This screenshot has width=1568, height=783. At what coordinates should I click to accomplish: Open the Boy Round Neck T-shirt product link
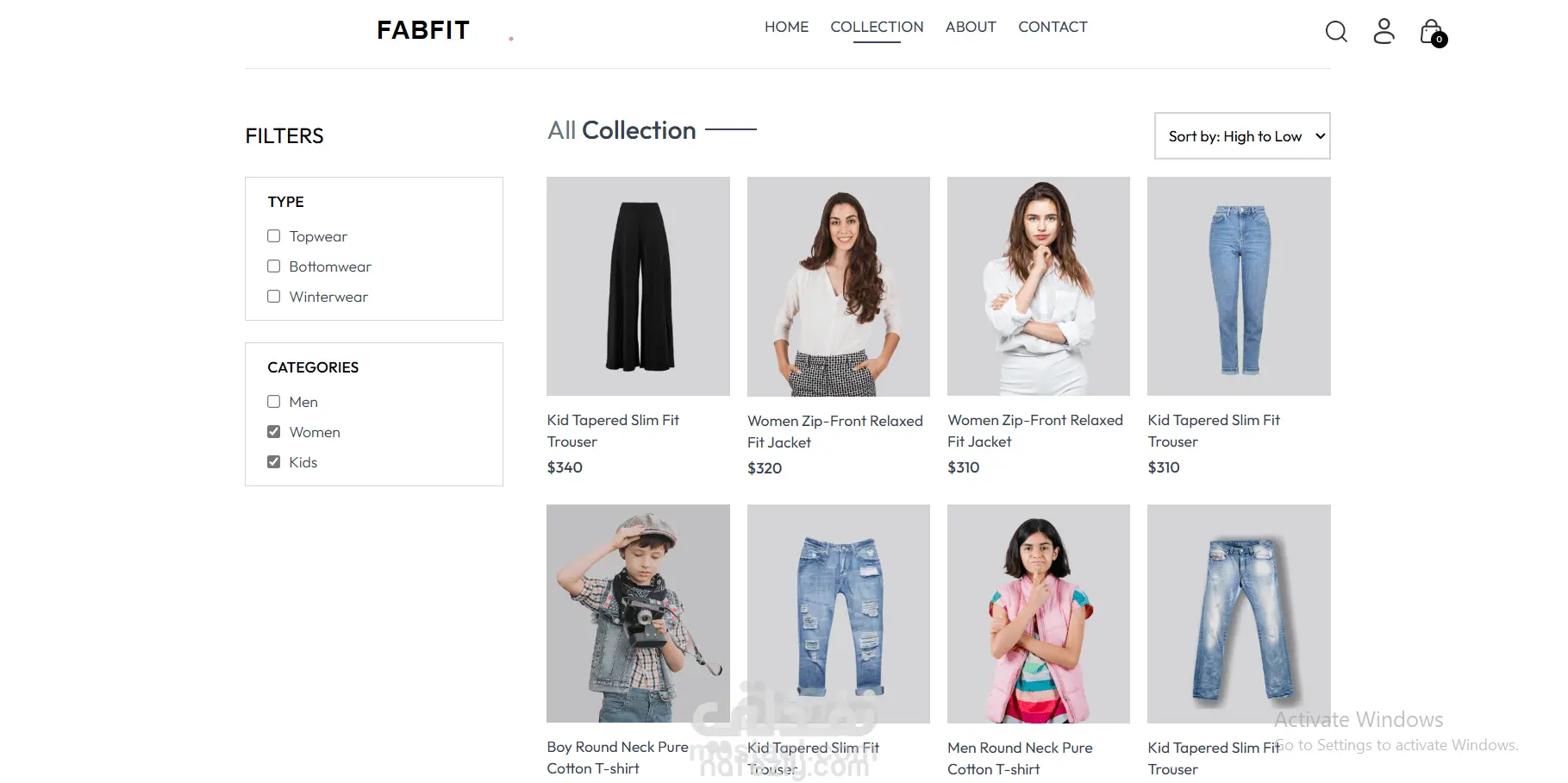click(x=617, y=757)
